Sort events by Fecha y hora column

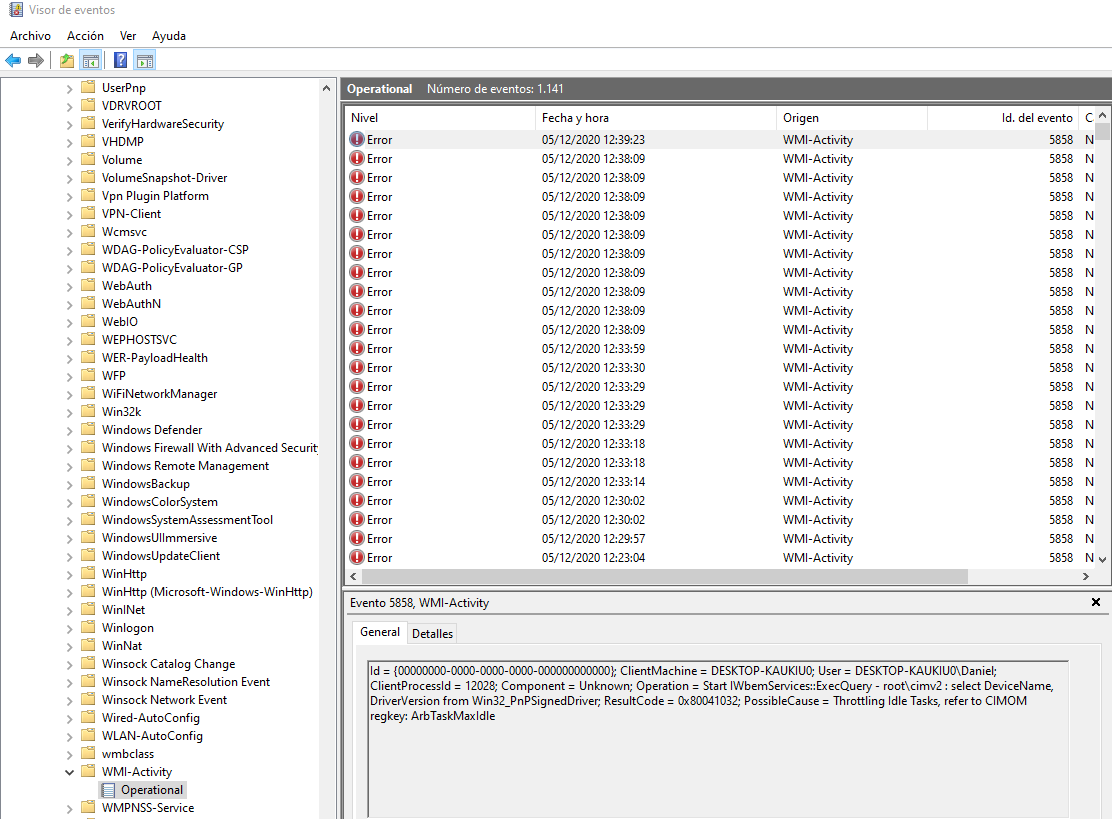click(x=655, y=118)
